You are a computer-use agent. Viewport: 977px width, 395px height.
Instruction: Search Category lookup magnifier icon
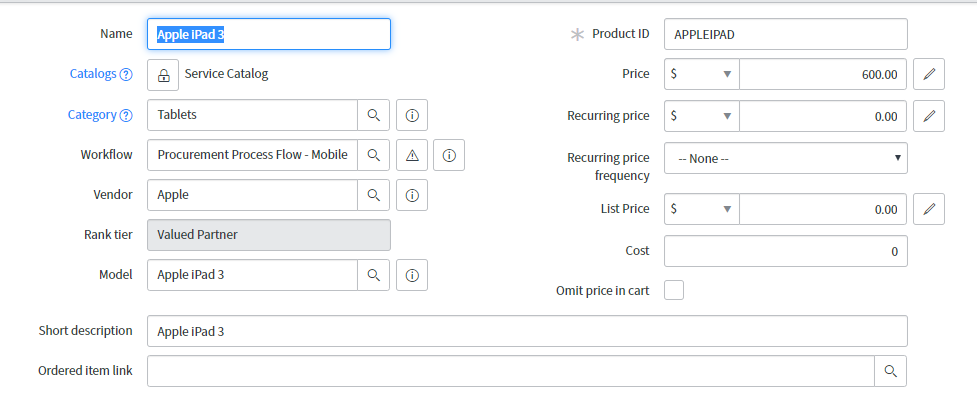pos(373,115)
